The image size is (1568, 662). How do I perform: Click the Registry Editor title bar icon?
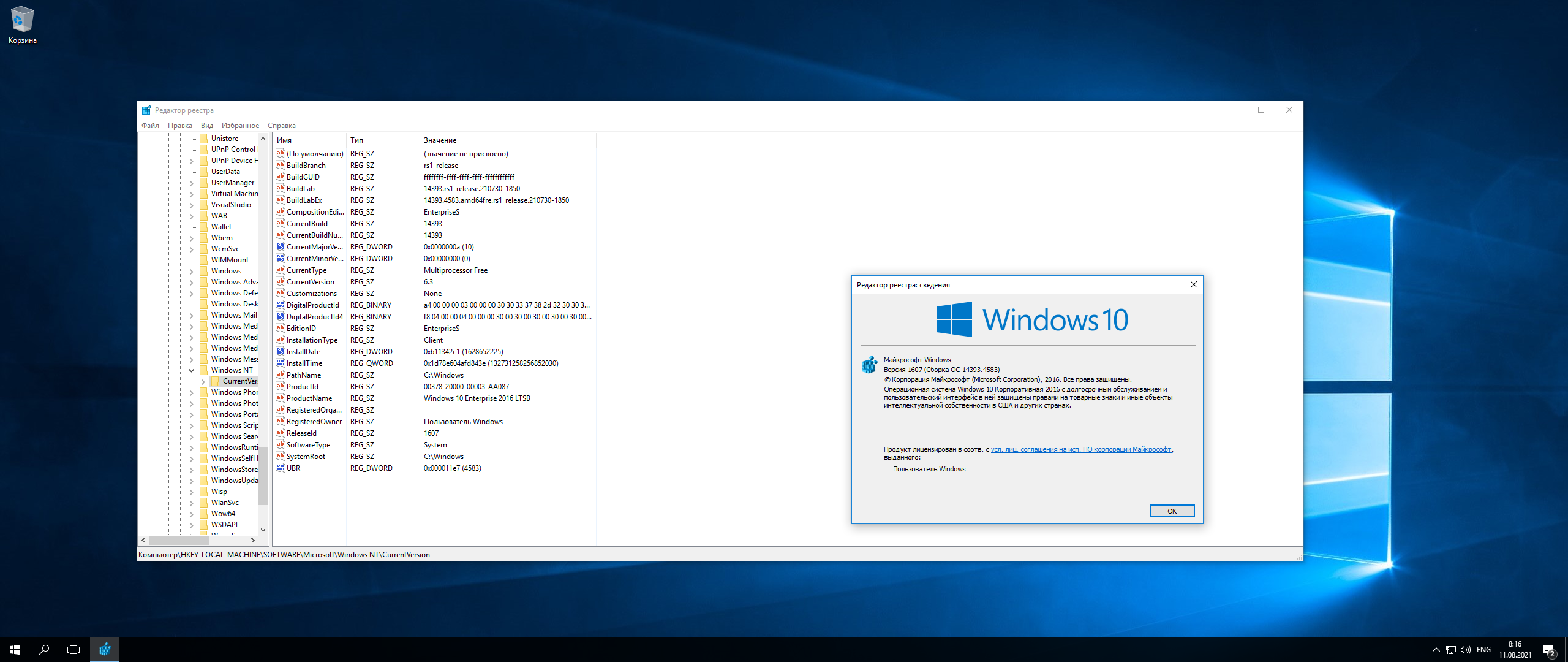tap(146, 110)
